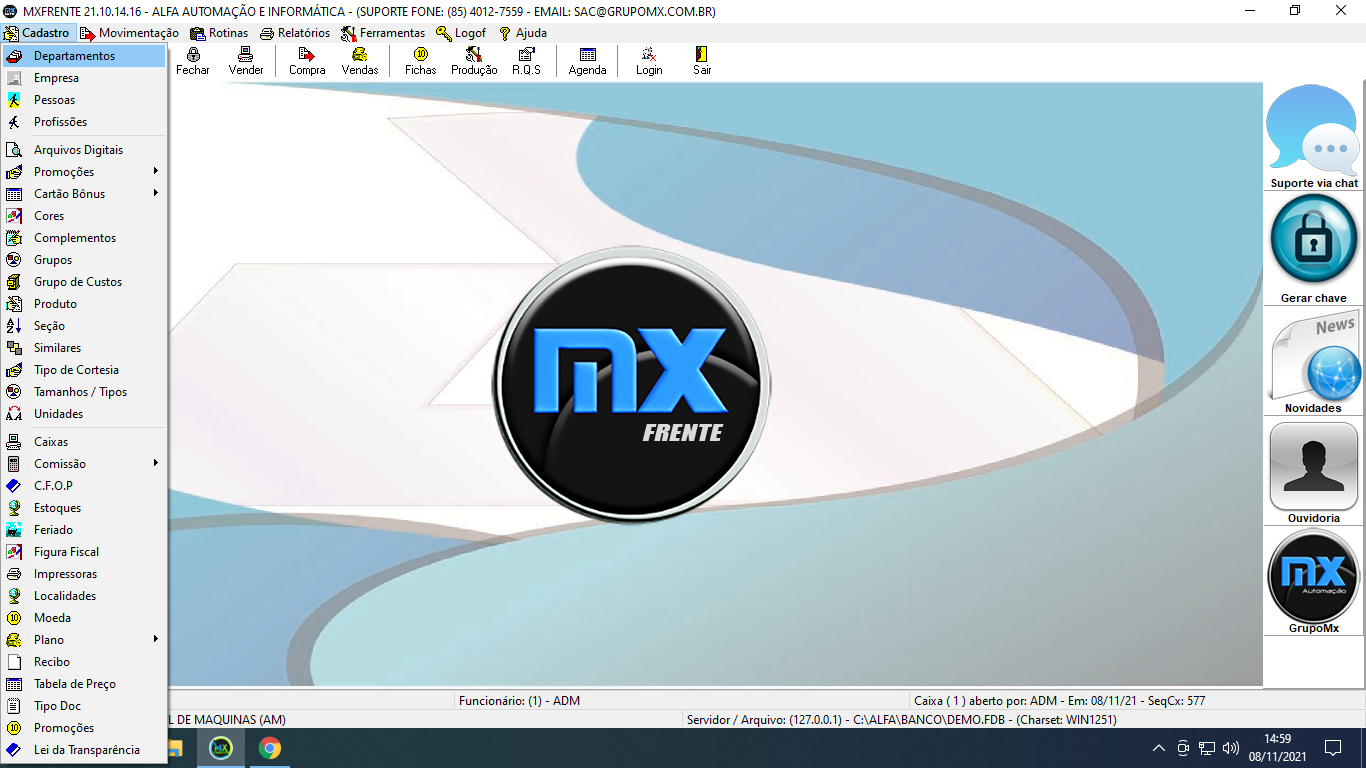The height and width of the screenshot is (768, 1366).
Task: Choose Produto in the Cadastro menu
Action: click(55, 304)
